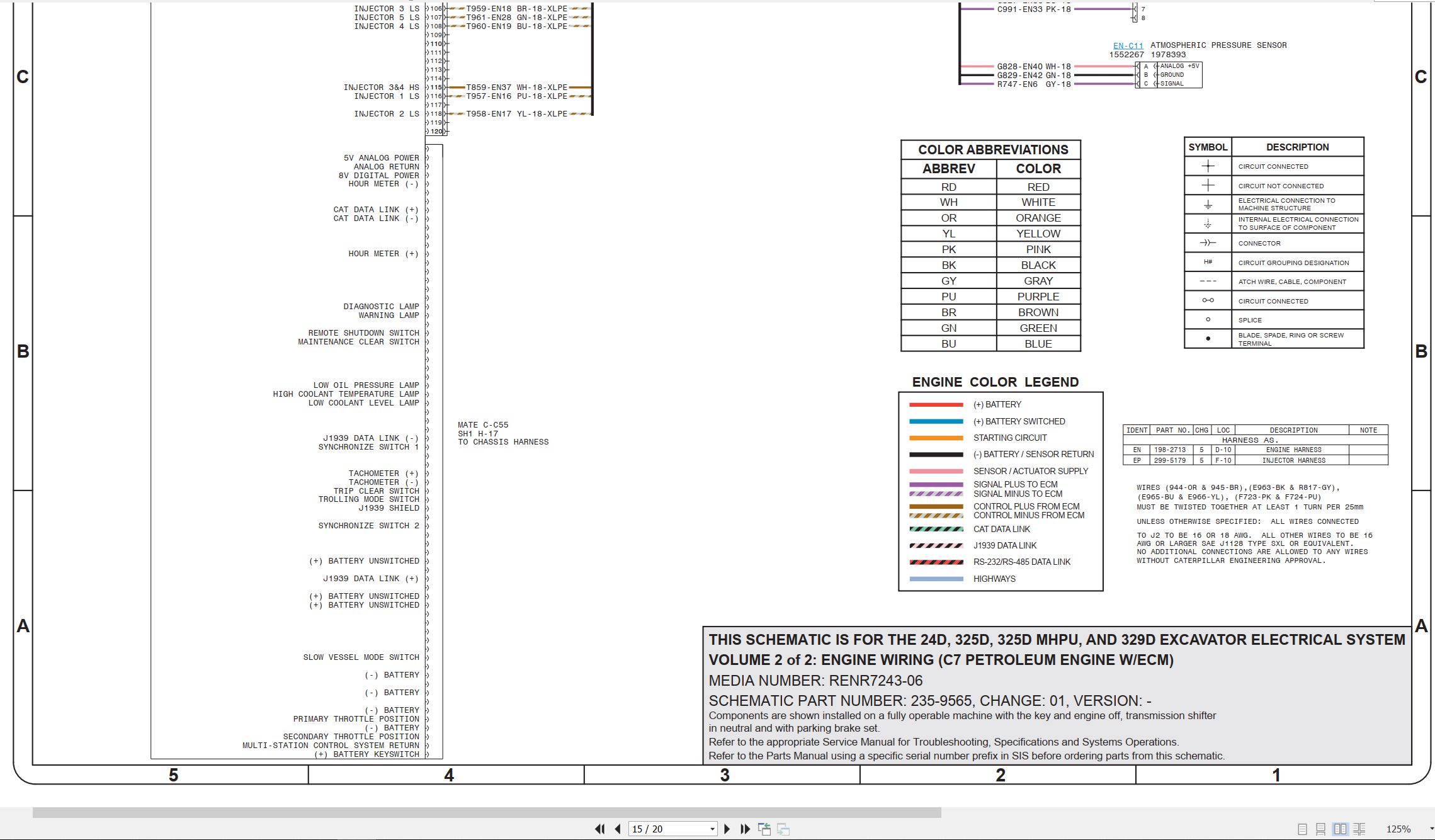The image size is (1435, 840).
Task: Click the 'CAT DATA LINK (+)' pin label
Action: point(376,210)
